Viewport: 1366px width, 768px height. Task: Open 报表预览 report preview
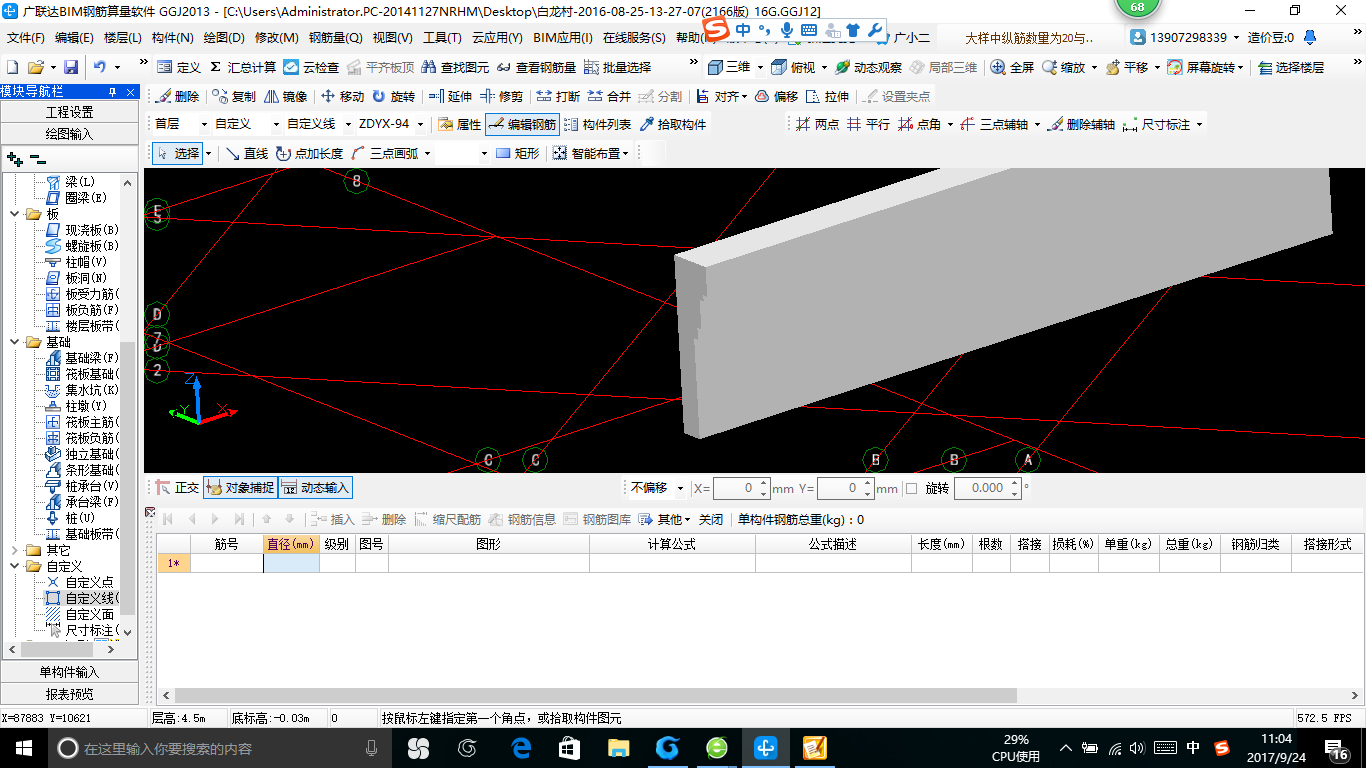click(70, 694)
